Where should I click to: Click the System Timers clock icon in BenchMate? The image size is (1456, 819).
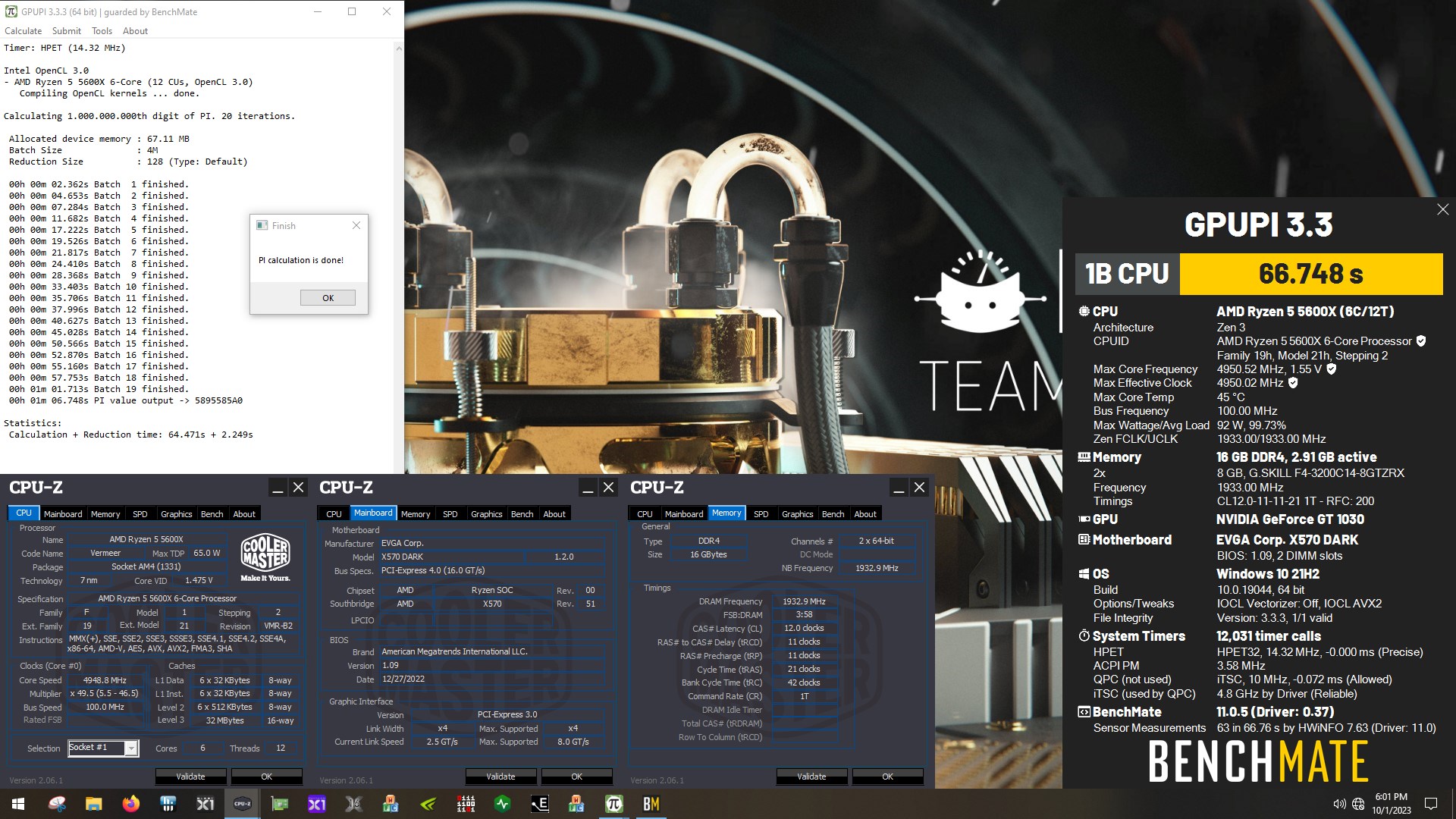pos(1084,636)
